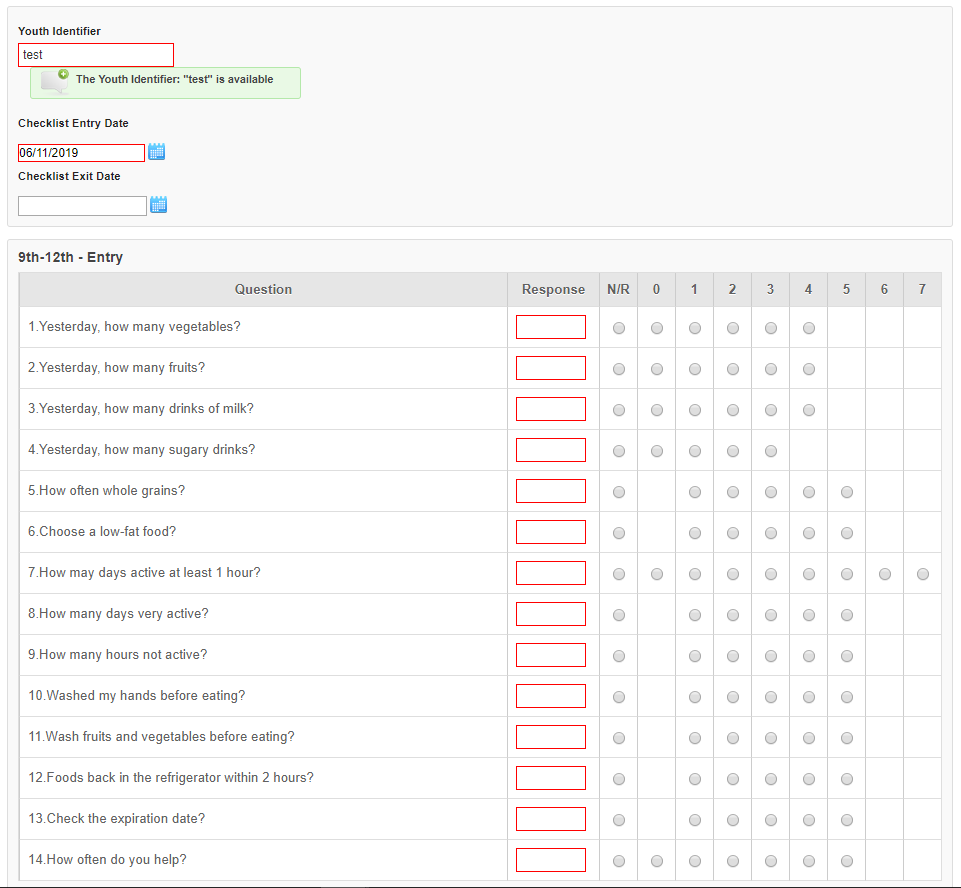Click Response box for hours not active

[551, 655]
